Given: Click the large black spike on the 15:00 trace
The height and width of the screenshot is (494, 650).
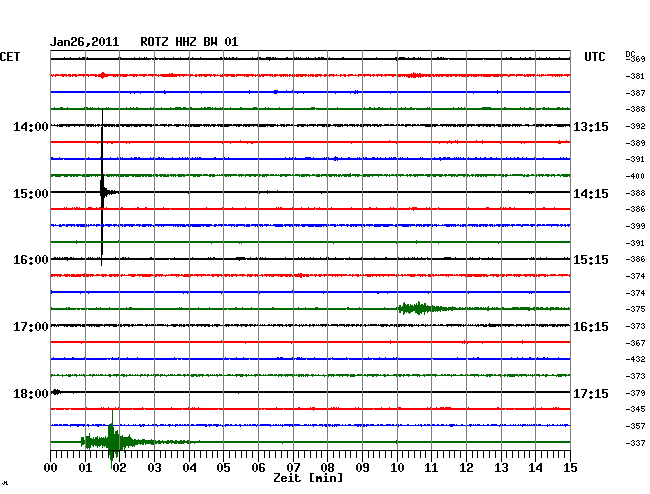Looking at the screenshot, I should [x=102, y=189].
